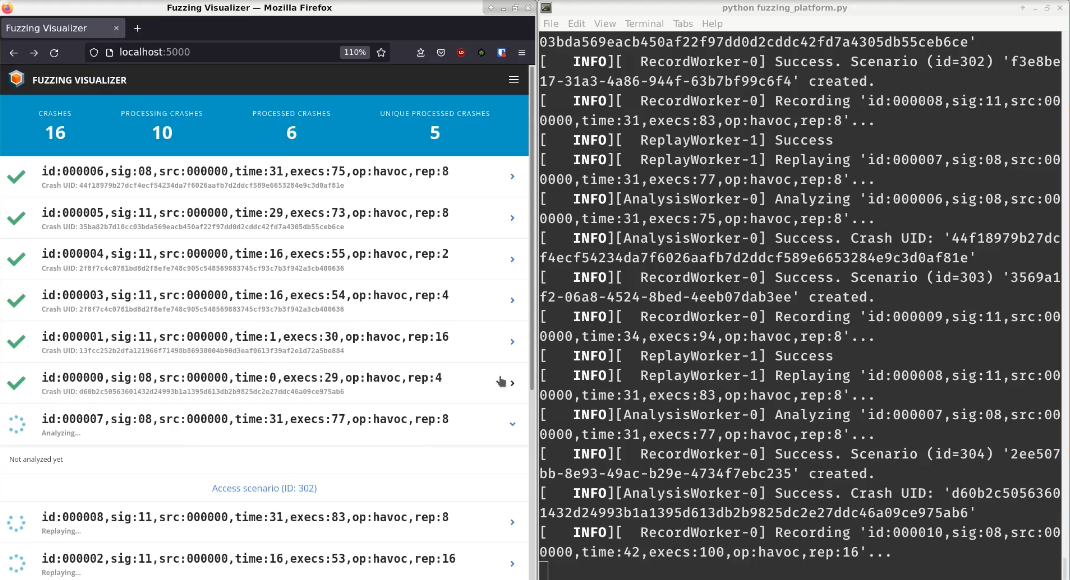Click the checkmark on crash id:000000
This screenshot has height=580, width=1070.
16,383
